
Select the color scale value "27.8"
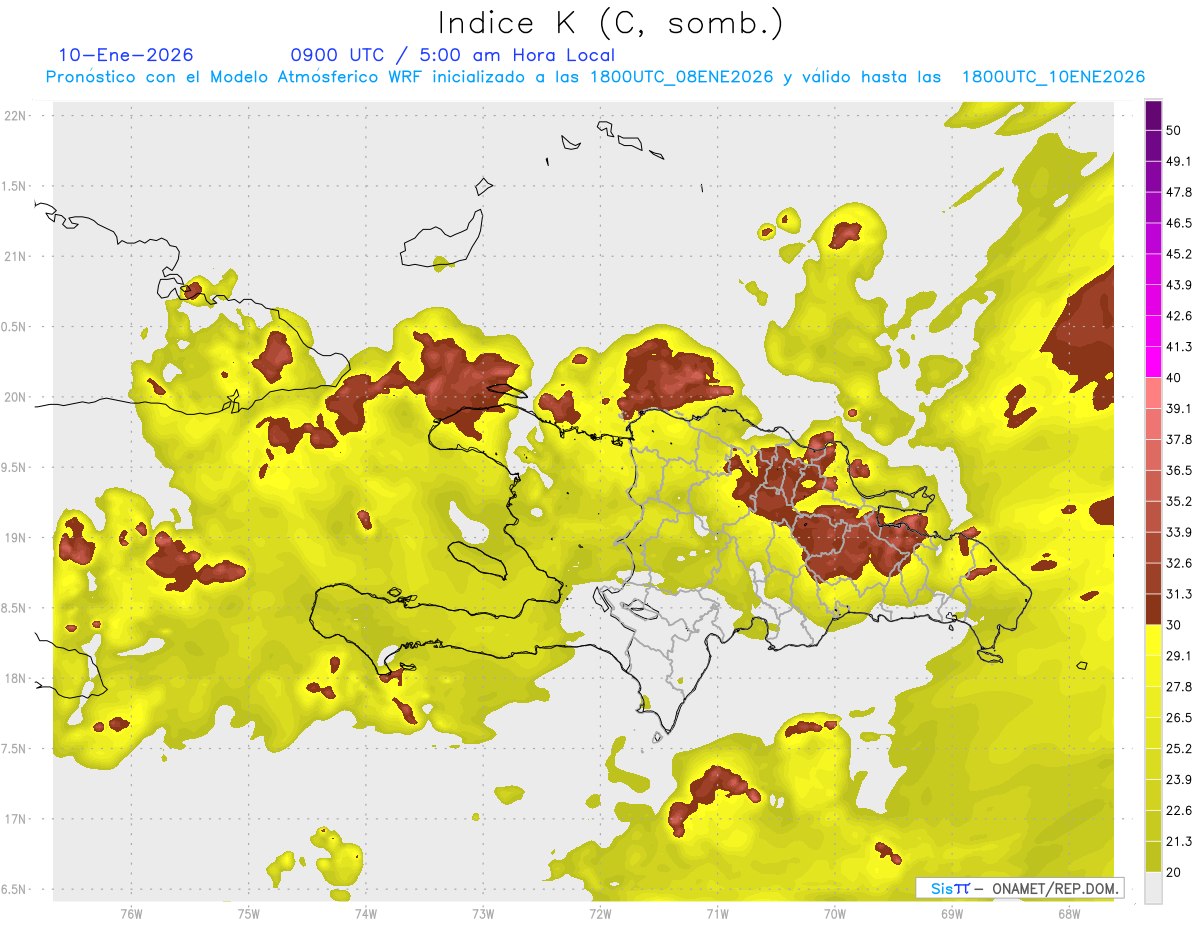tap(1179, 687)
